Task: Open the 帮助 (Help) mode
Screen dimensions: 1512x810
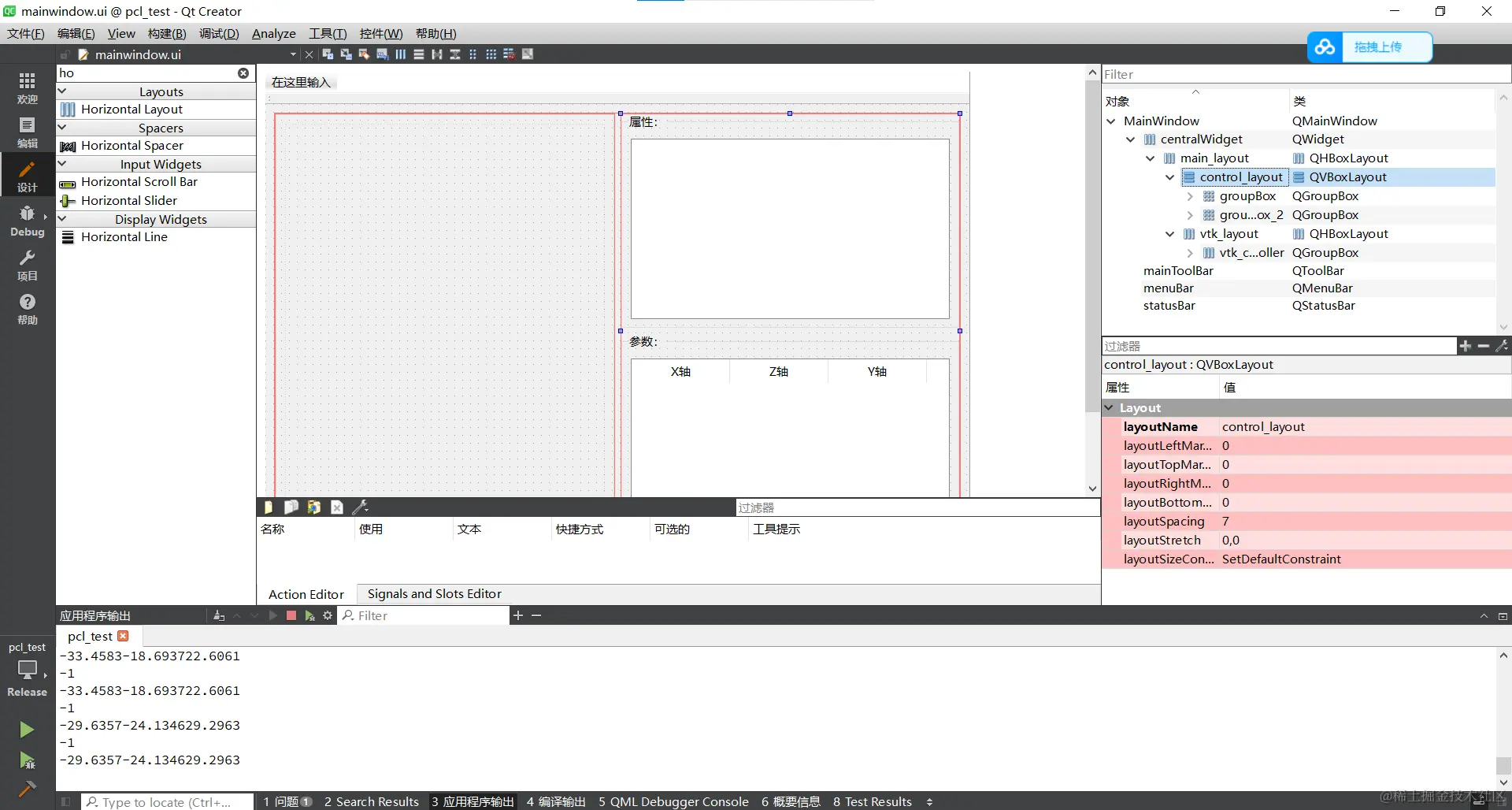Action: [x=28, y=308]
